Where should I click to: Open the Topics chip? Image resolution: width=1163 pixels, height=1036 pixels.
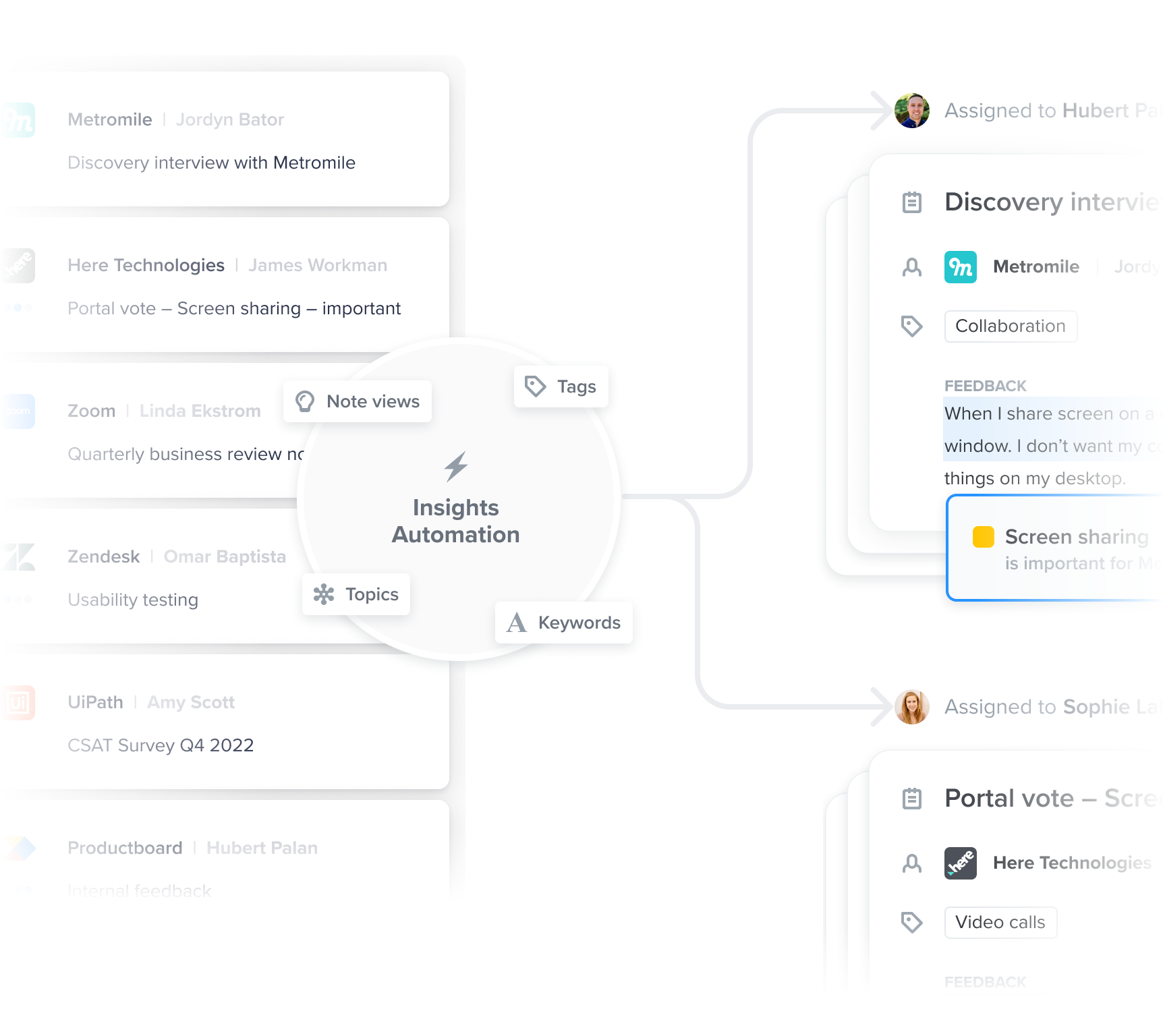click(356, 594)
